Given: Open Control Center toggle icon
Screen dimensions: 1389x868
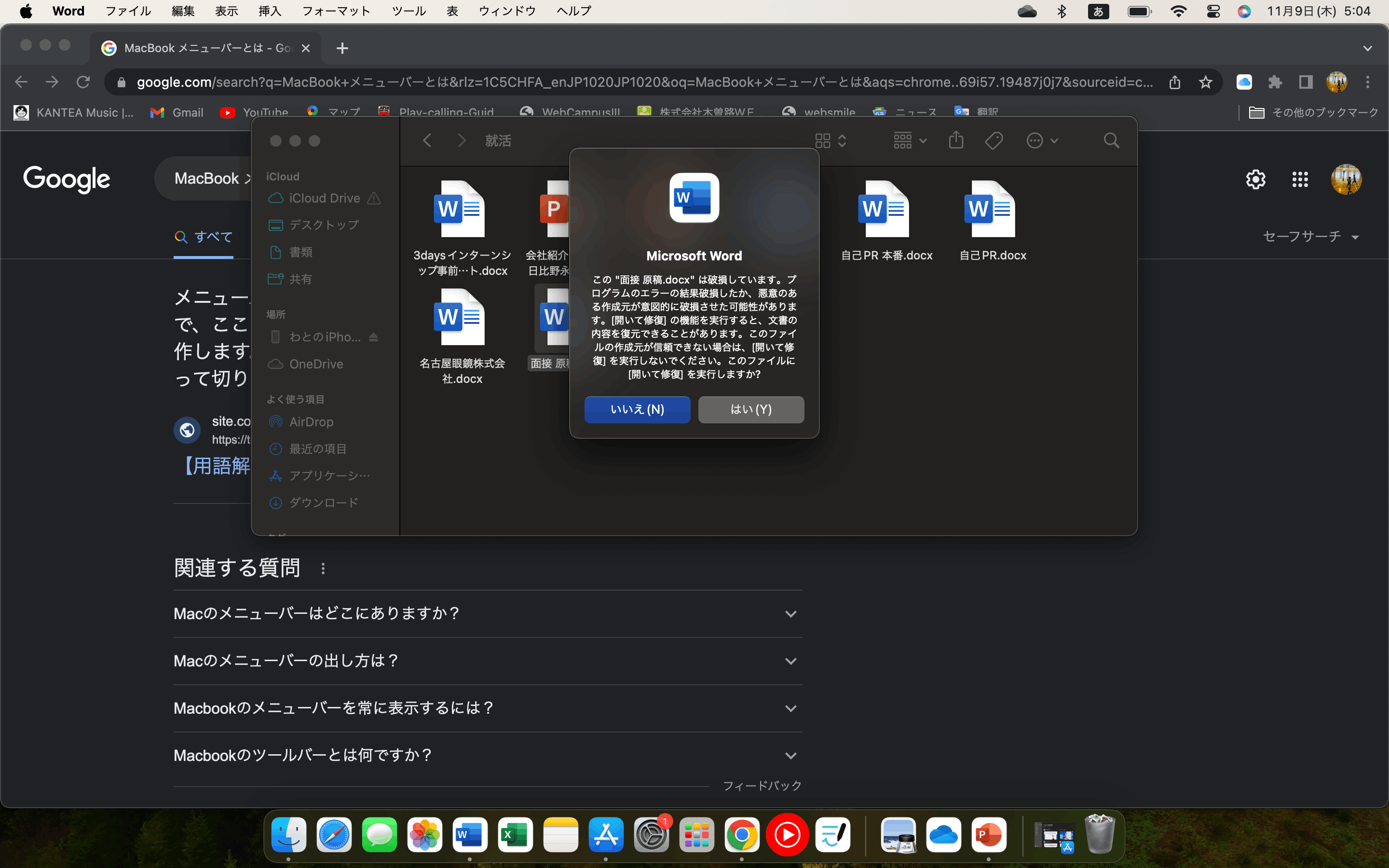Looking at the screenshot, I should (x=1213, y=11).
